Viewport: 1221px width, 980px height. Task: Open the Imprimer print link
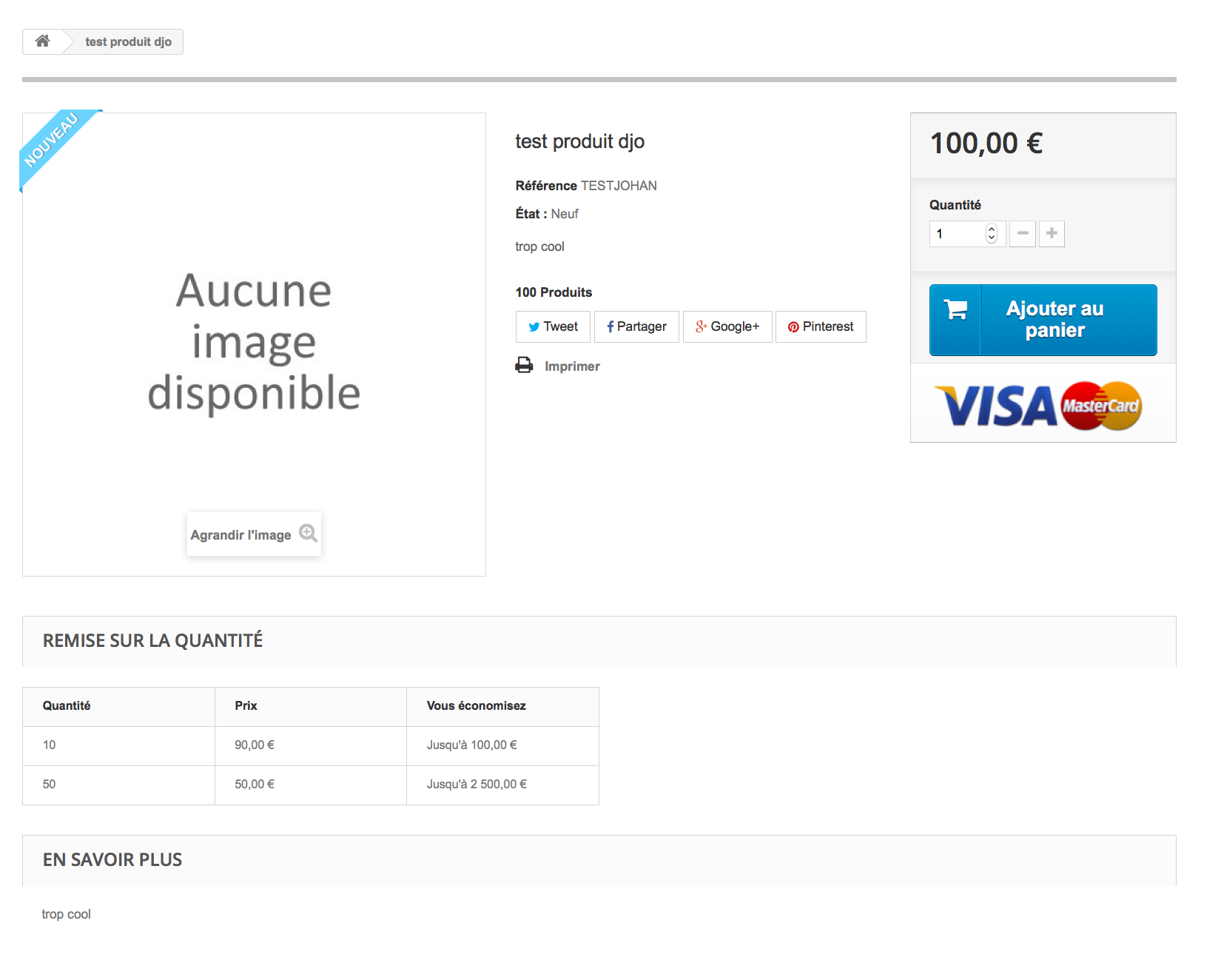572,366
